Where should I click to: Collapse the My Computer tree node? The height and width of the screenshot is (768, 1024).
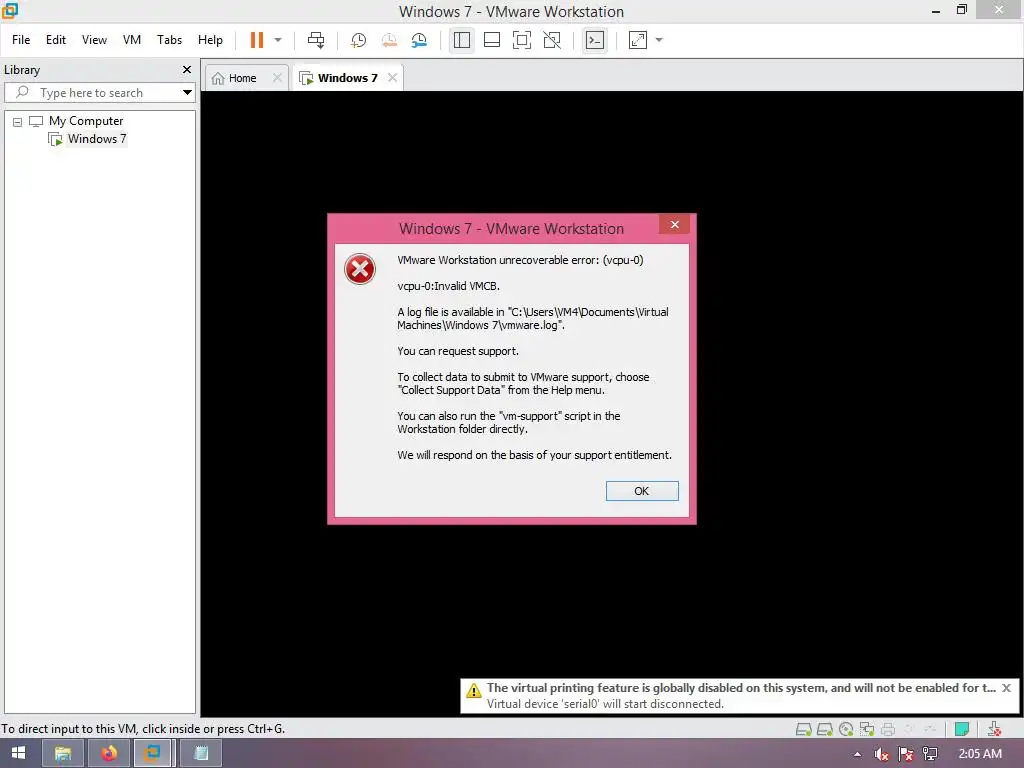(x=18, y=122)
